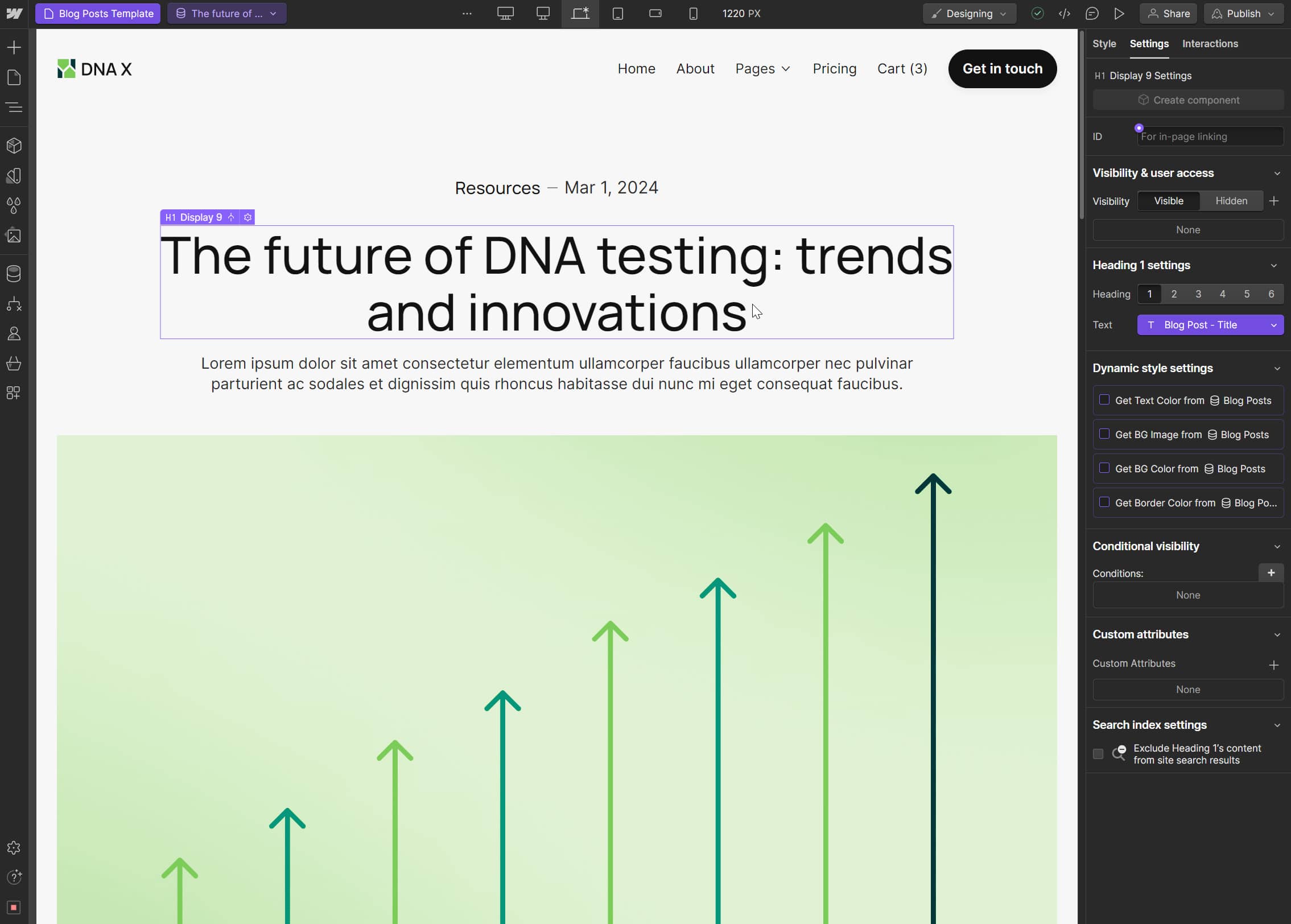Set heading level to 6
This screenshot has width=1291, height=924.
click(x=1271, y=294)
